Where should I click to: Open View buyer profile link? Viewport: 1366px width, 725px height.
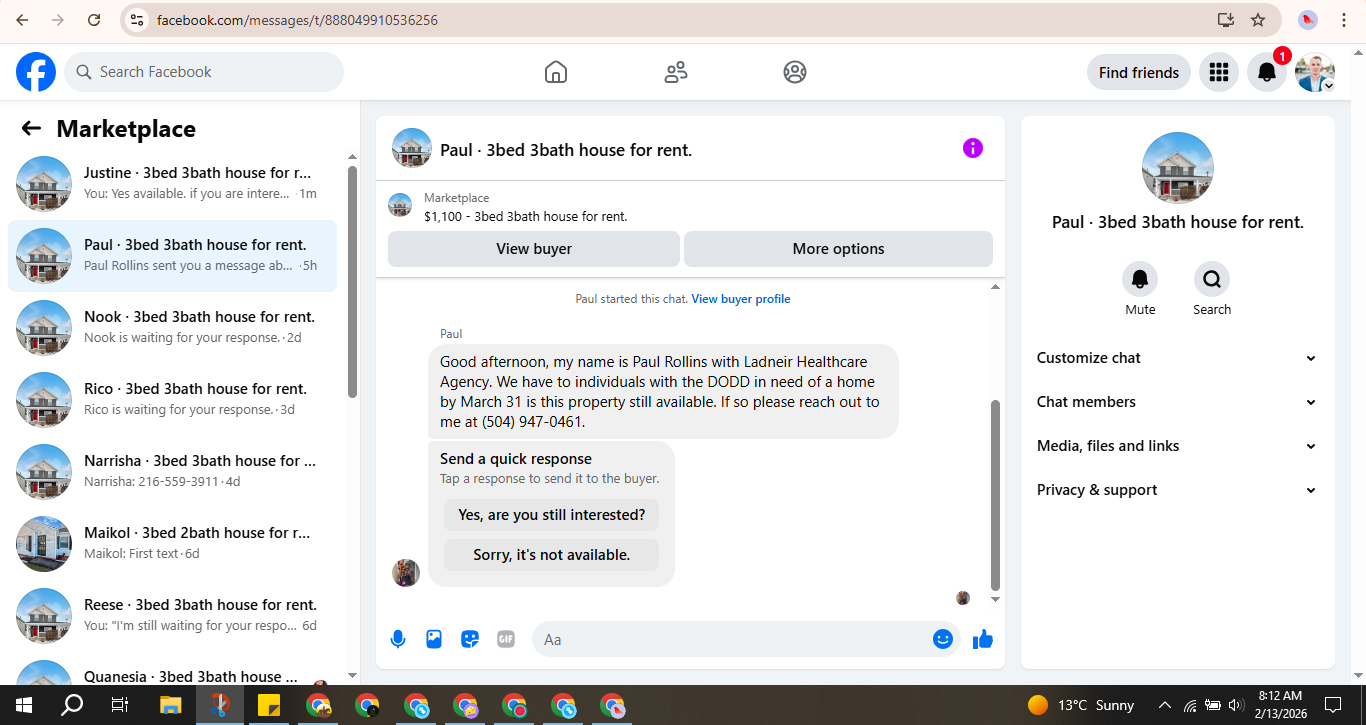pos(741,299)
